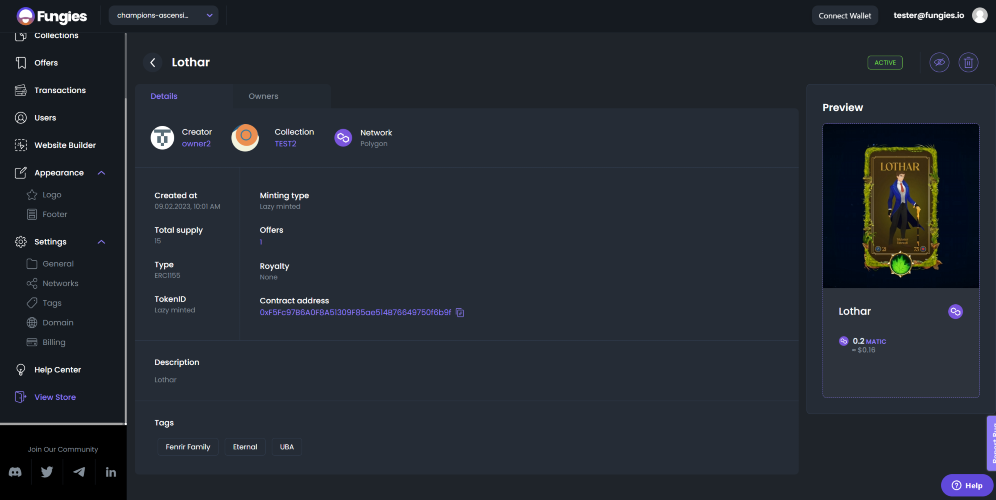996x500 pixels.
Task: Open the Logo appearance setting
Action: 51,195
